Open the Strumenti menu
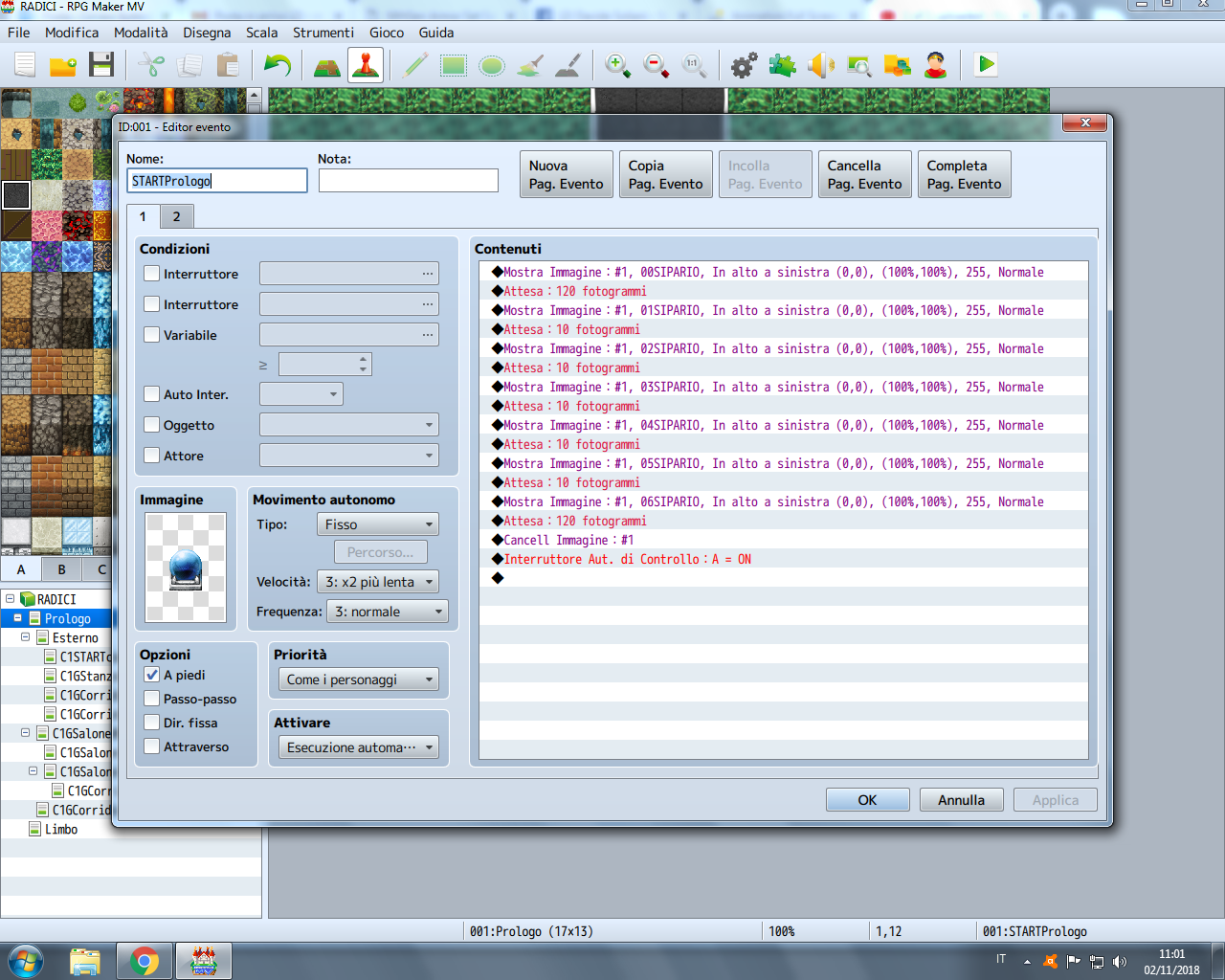The height and width of the screenshot is (980, 1225). click(323, 33)
